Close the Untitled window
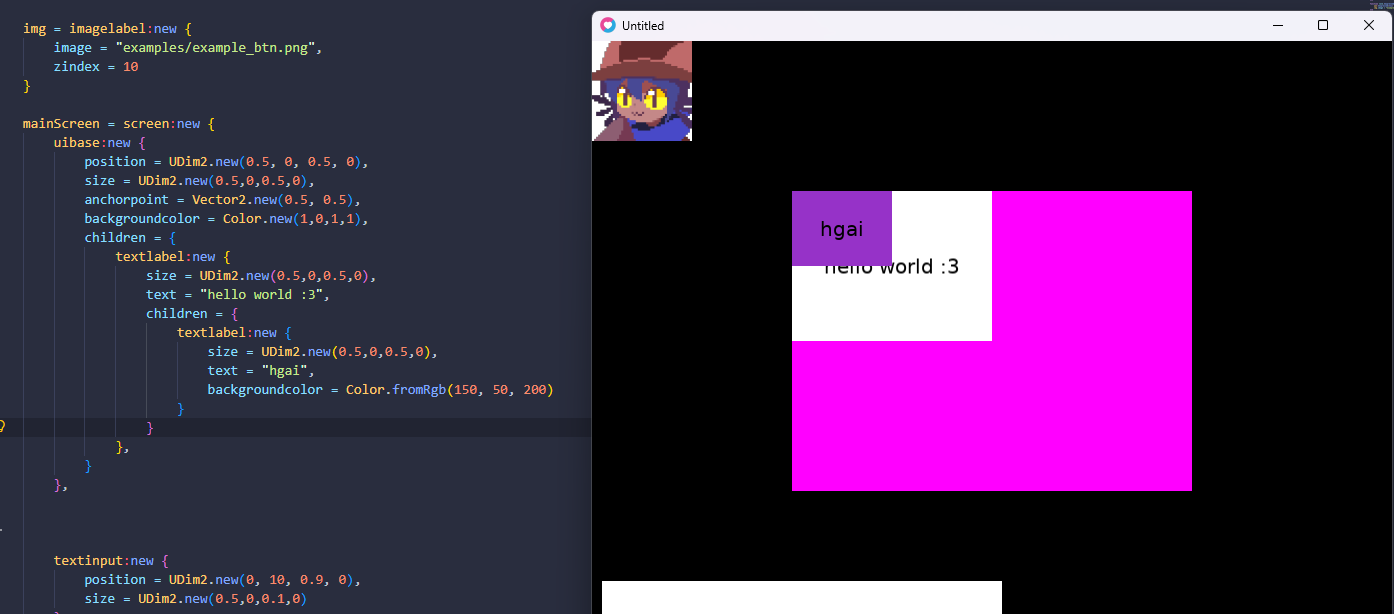Screen dimensions: 1394x614 click(1369, 25)
